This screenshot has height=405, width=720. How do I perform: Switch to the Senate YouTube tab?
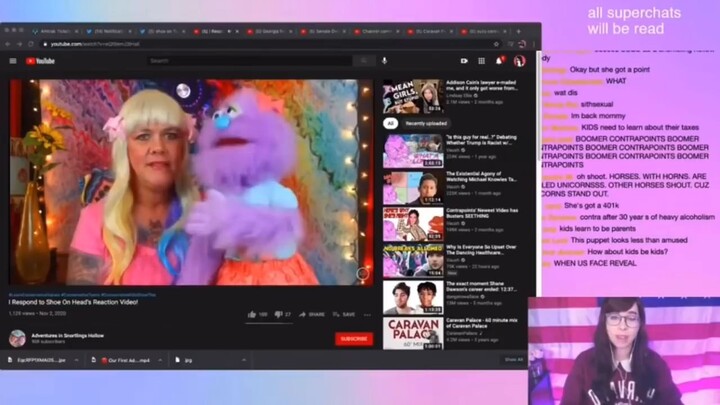(324, 31)
